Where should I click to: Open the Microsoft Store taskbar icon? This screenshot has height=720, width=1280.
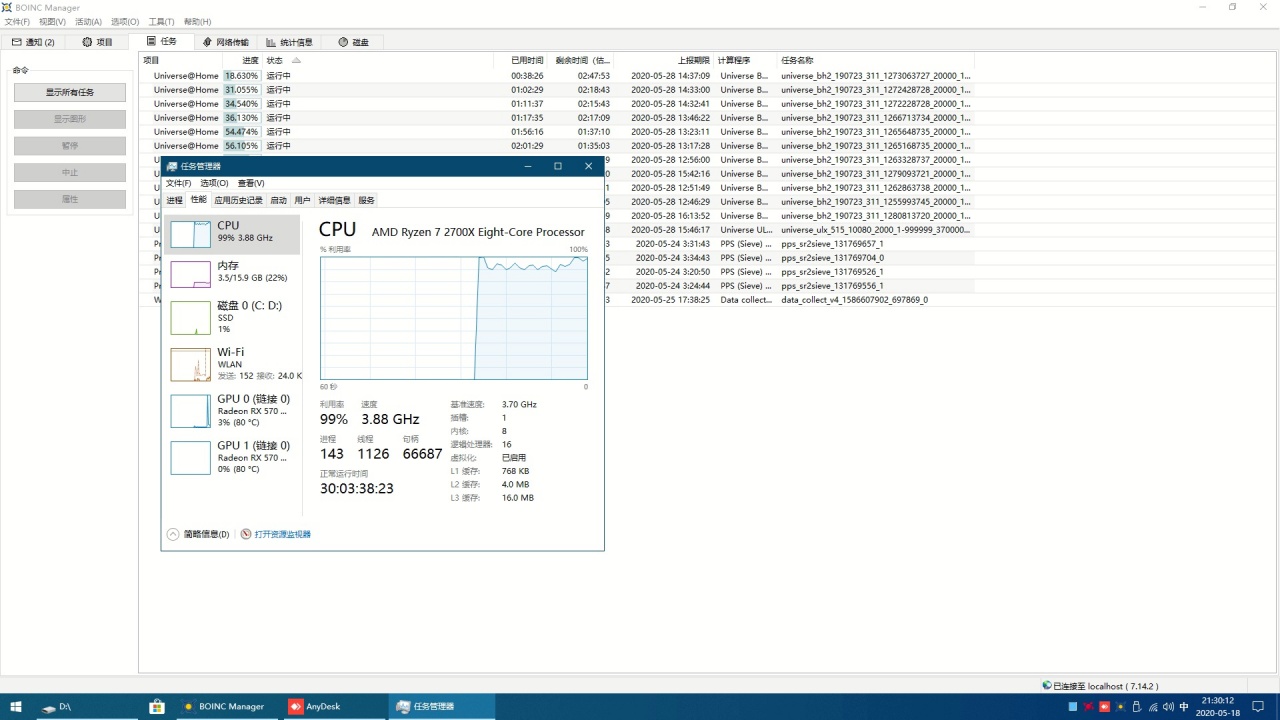point(157,706)
